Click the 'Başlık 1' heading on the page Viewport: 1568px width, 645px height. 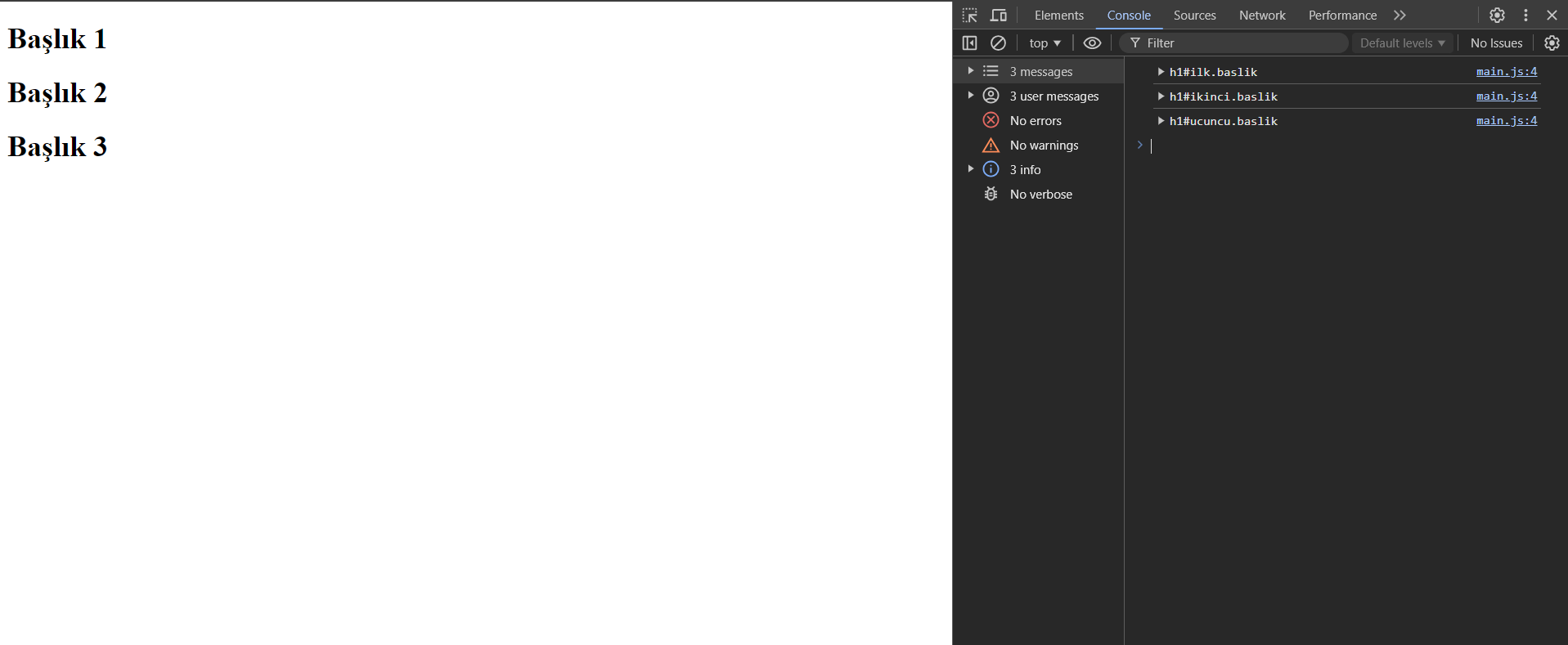click(57, 39)
